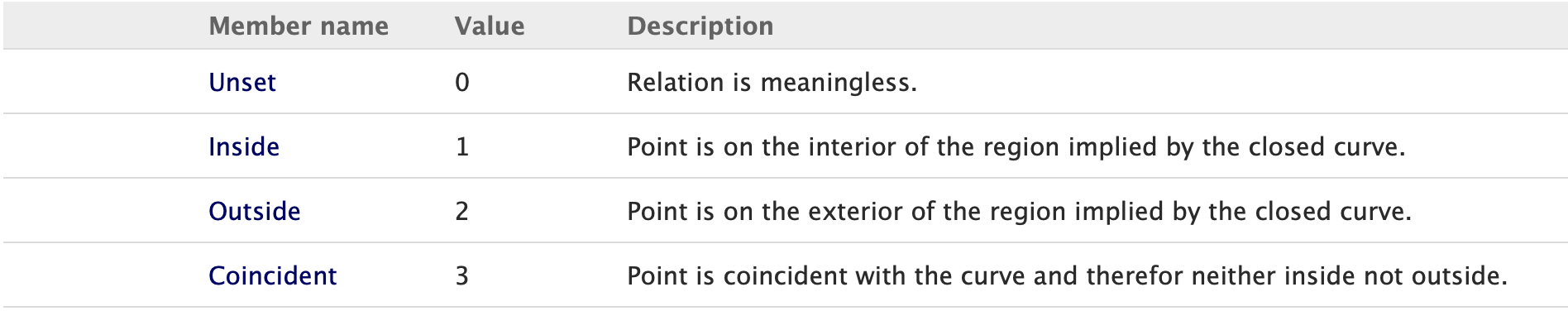Open the Inside member link
Viewport: 1568px width, 311px height.
tap(244, 146)
